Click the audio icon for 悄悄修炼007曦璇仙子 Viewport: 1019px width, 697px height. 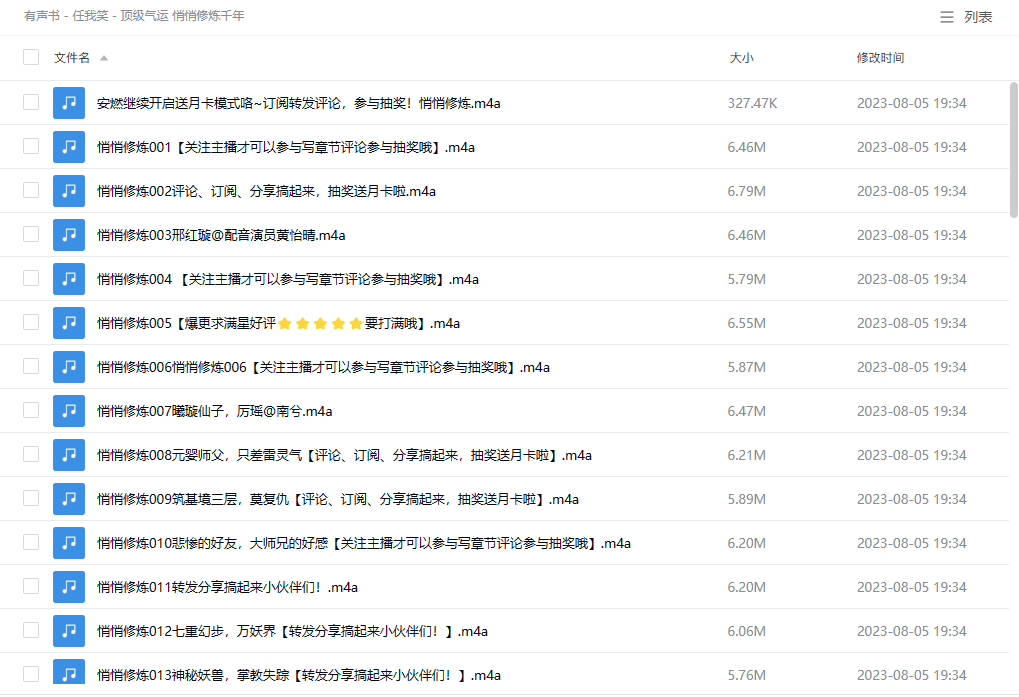(69, 411)
